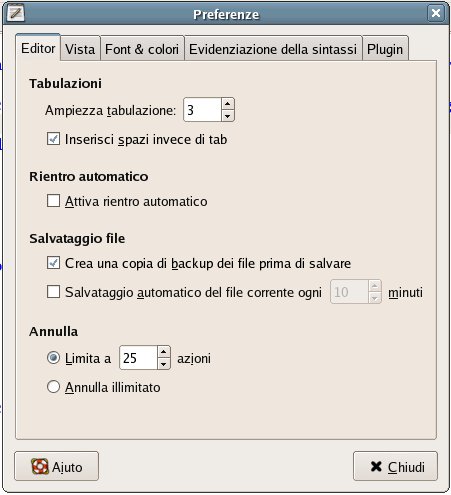Image resolution: width=451 pixels, height=495 pixels.
Task: Click the Ampiezza tabulazione value field
Action: [202, 110]
